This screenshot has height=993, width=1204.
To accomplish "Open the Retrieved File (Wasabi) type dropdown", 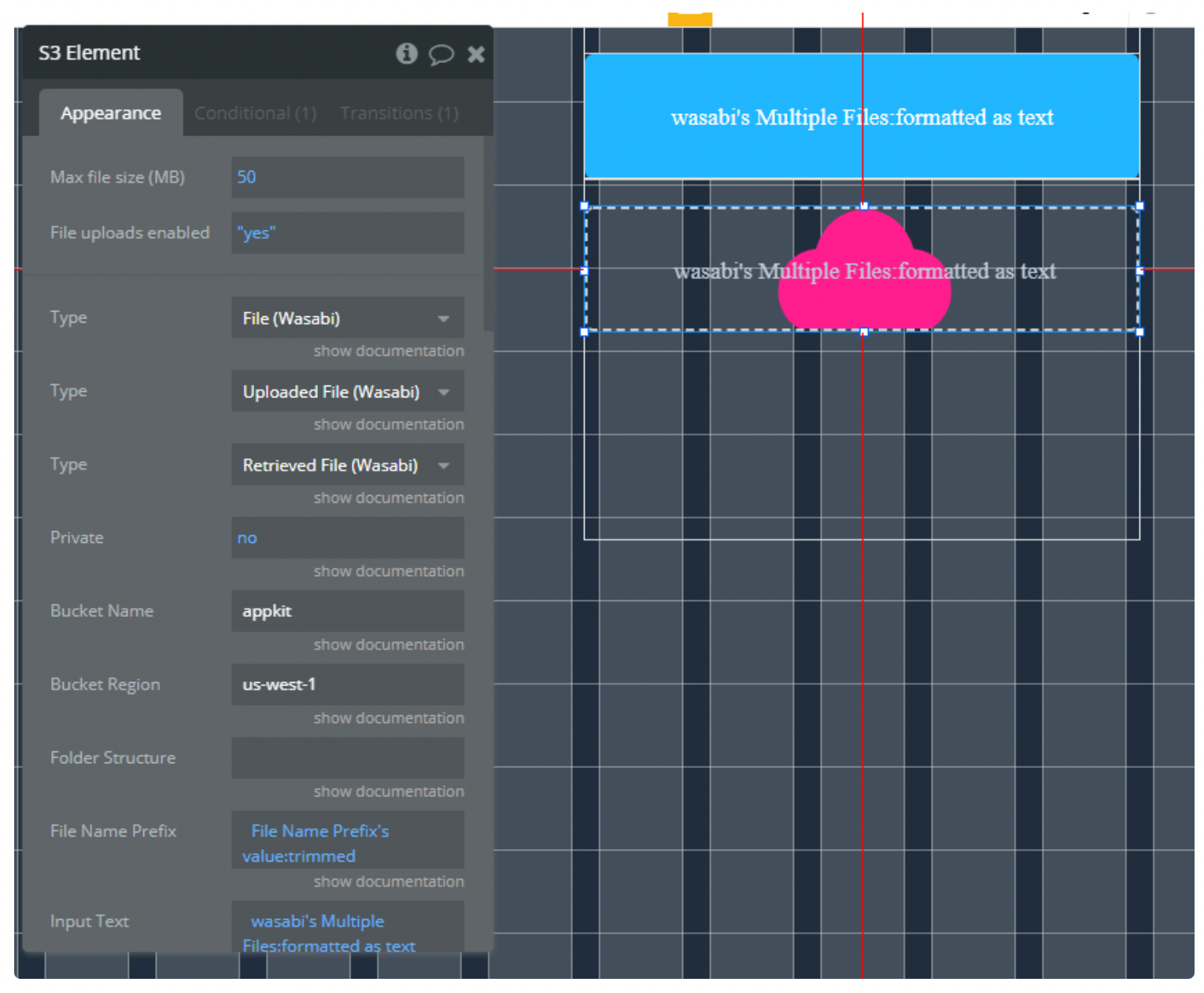I will 347,465.
